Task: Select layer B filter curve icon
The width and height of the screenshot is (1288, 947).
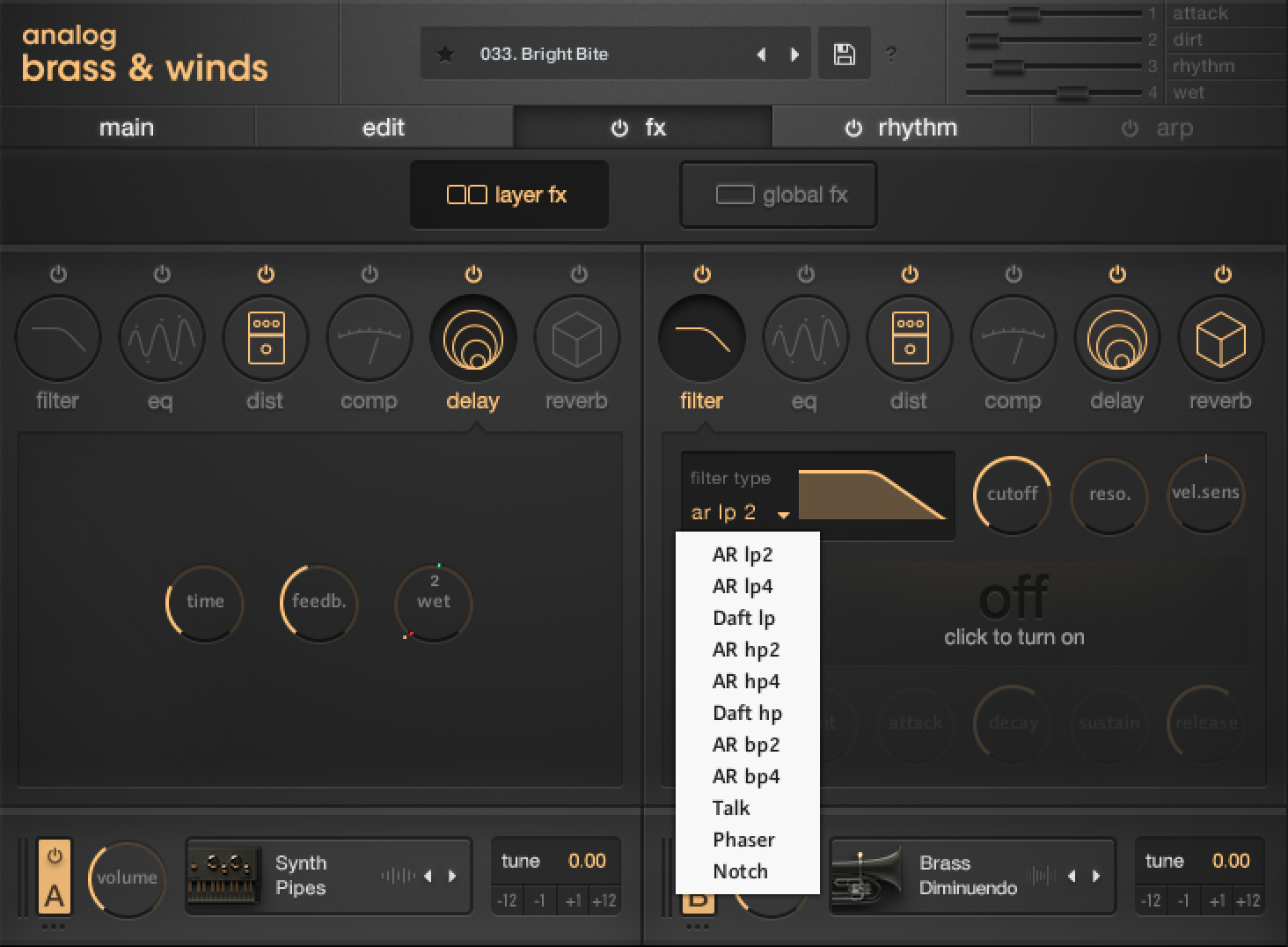Action: [701, 338]
